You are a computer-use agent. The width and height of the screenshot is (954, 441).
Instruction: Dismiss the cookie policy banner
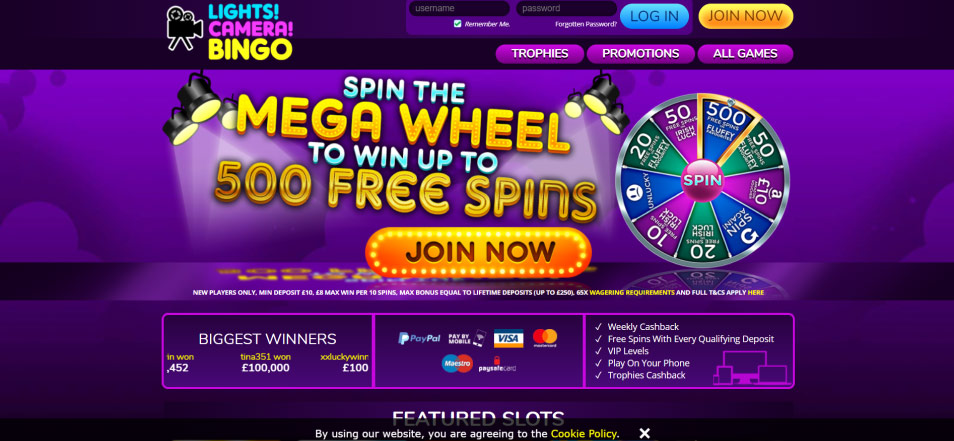pyautogui.click(x=645, y=433)
